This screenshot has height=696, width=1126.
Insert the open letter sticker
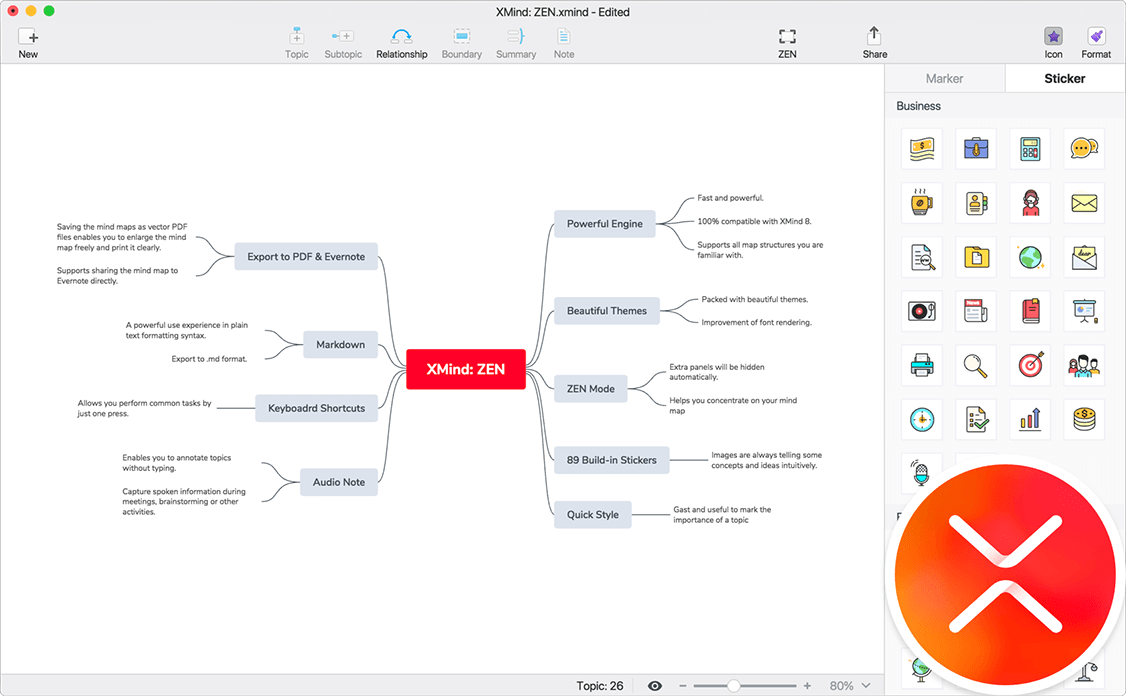[x=1084, y=256]
